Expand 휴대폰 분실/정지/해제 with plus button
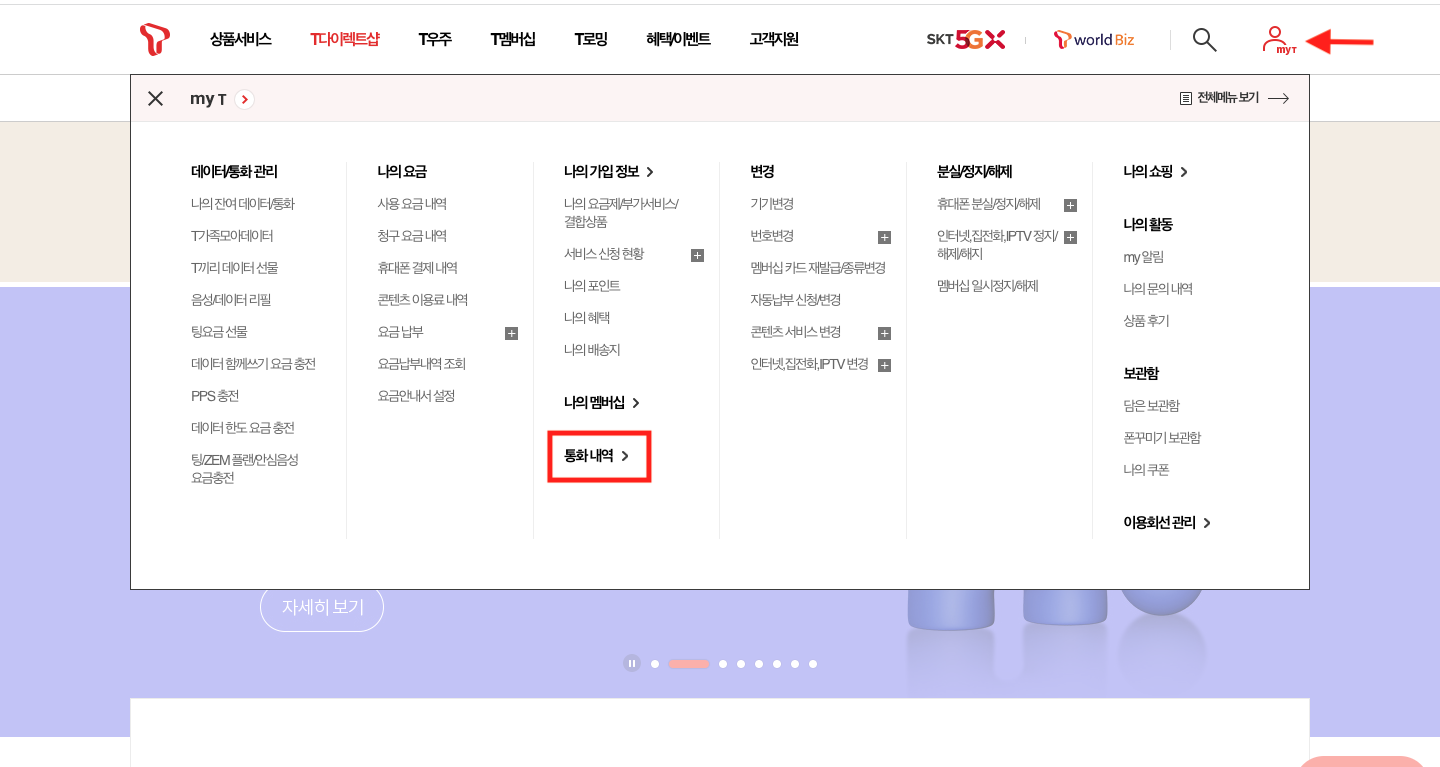 click(x=1070, y=204)
